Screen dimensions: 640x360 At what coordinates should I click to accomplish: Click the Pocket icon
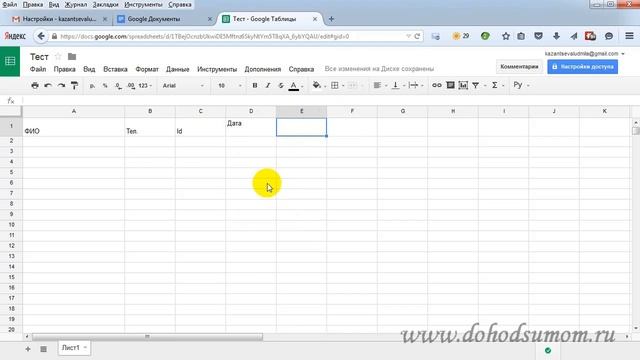[538, 36]
